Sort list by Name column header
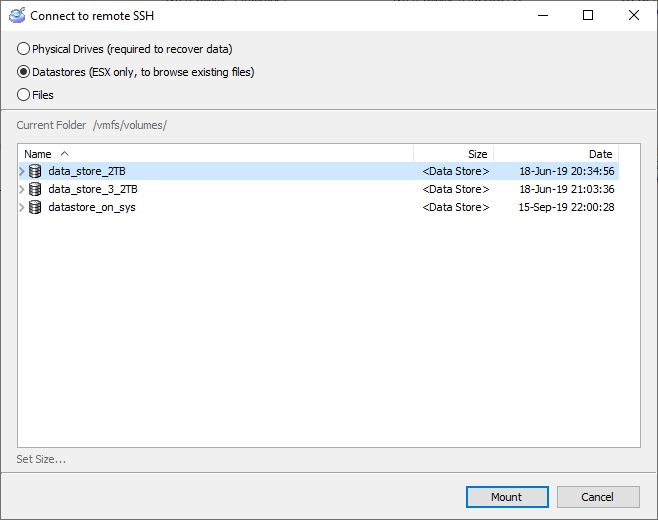Viewport: 658px width, 520px height. pos(38,154)
